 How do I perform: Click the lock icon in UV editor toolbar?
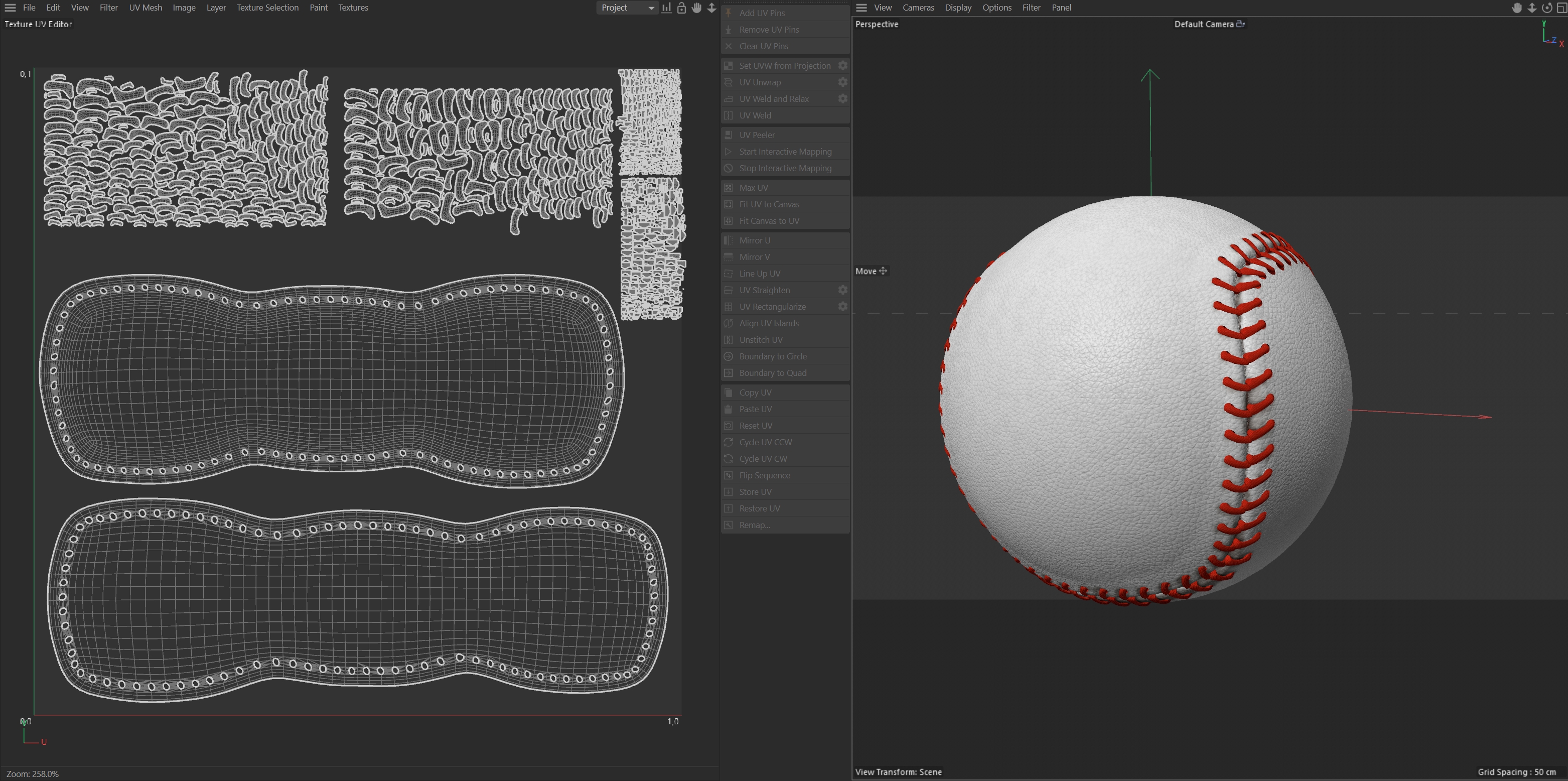(681, 8)
